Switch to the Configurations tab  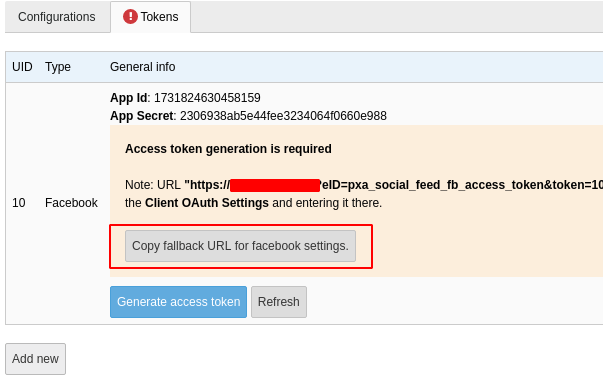57,17
